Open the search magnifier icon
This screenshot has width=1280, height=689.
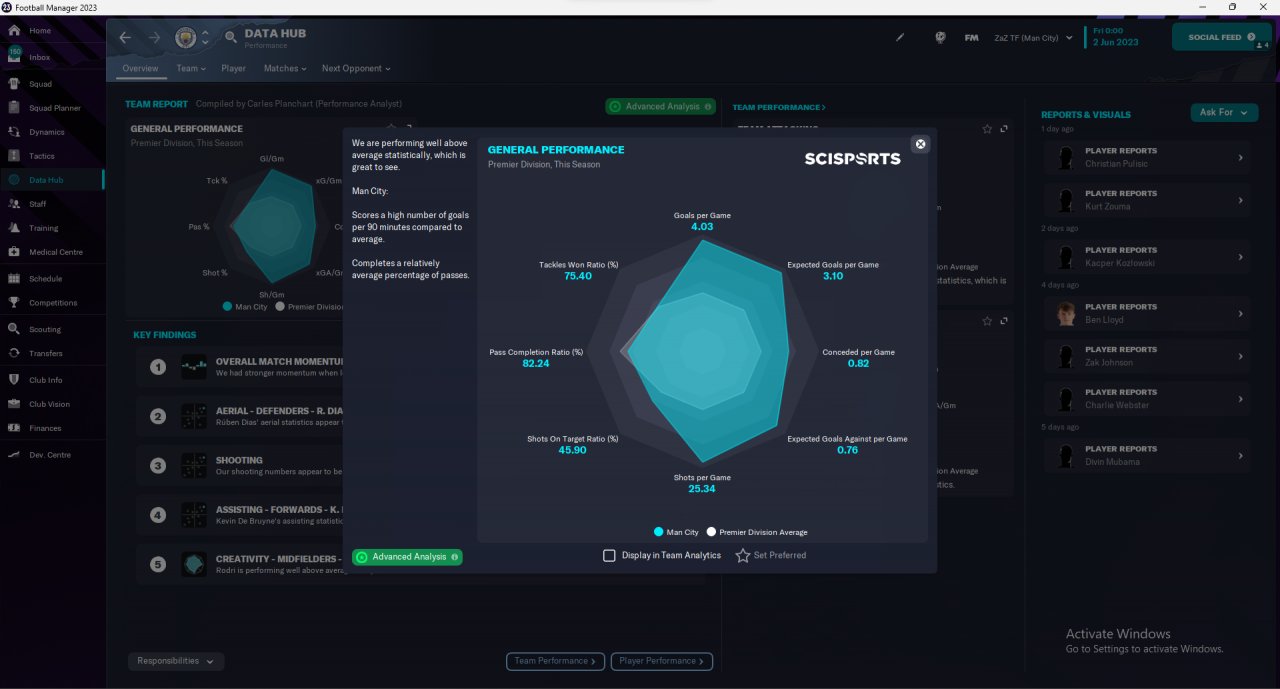click(231, 38)
